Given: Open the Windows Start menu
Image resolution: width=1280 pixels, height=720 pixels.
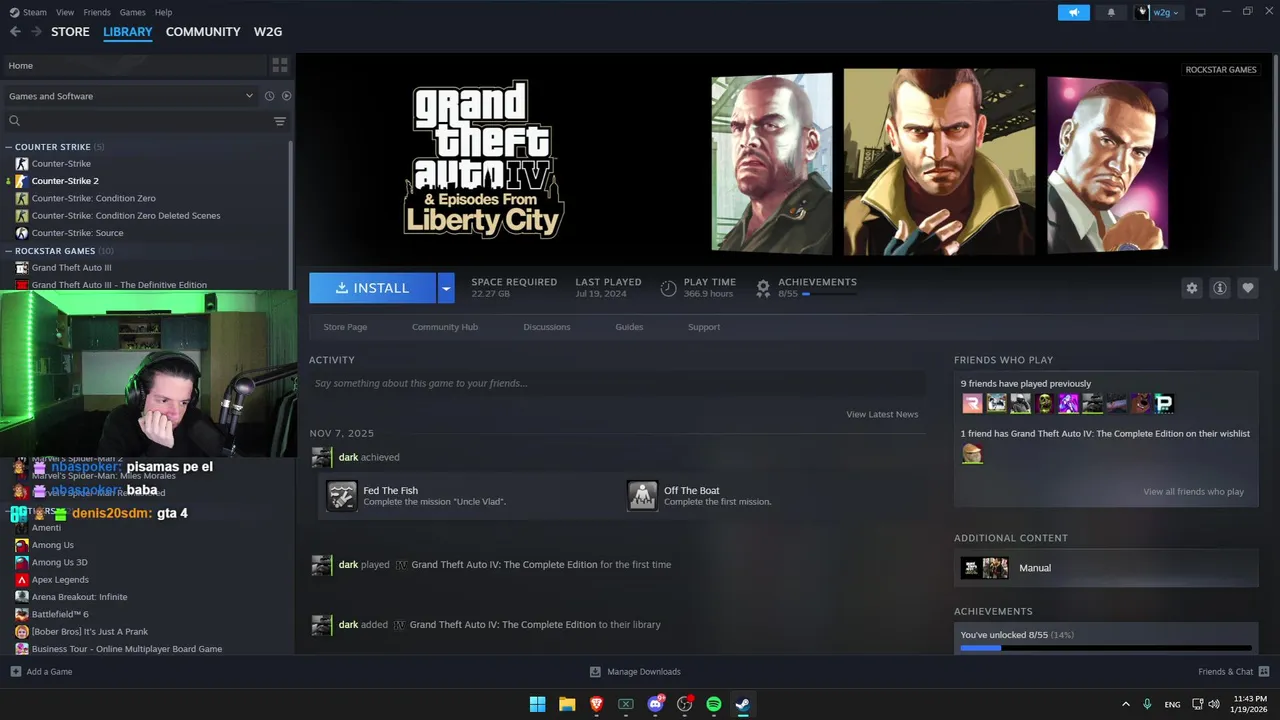Looking at the screenshot, I should pos(537,704).
